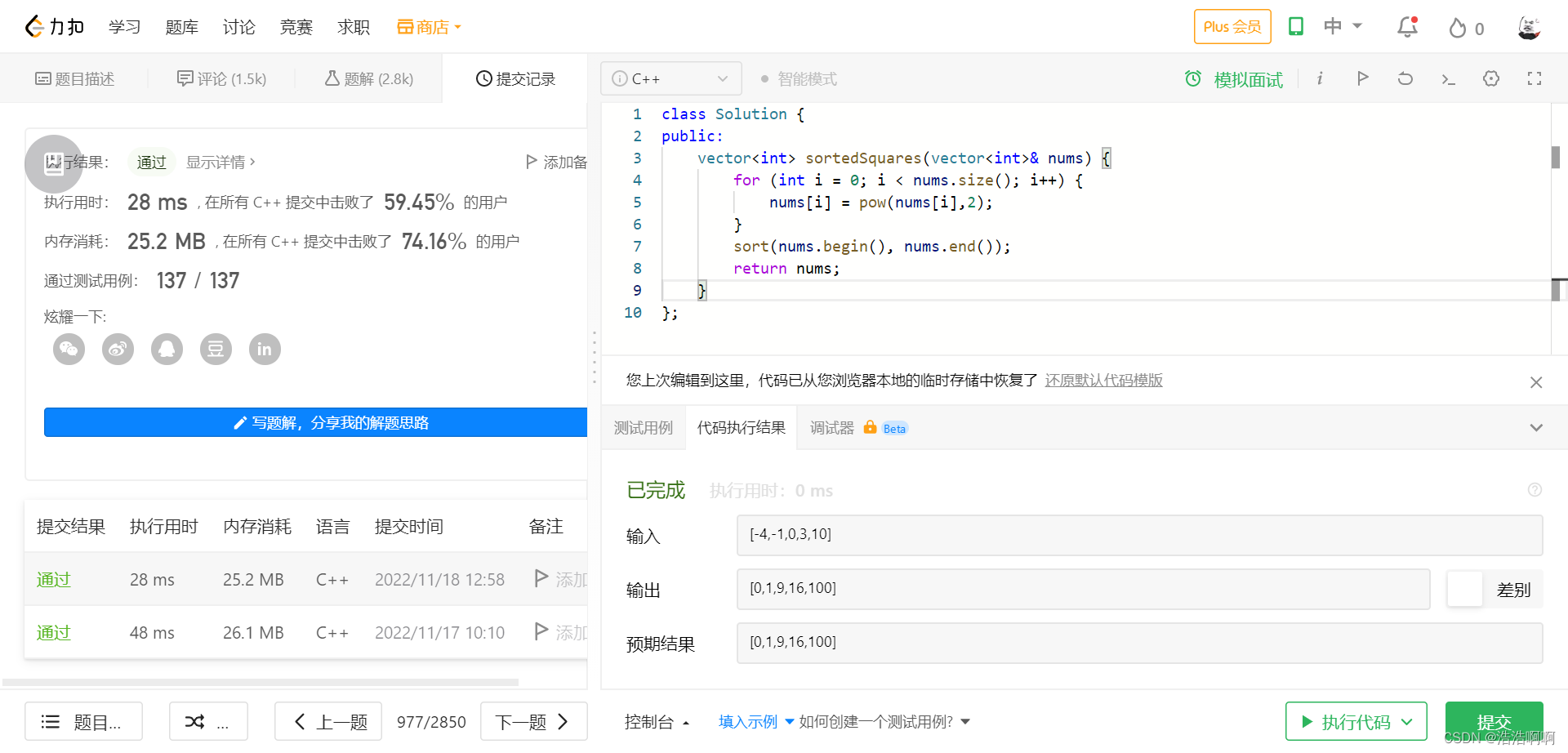Expand the 商店 store menu
Viewport: 1568px width, 753px height.
click(430, 27)
